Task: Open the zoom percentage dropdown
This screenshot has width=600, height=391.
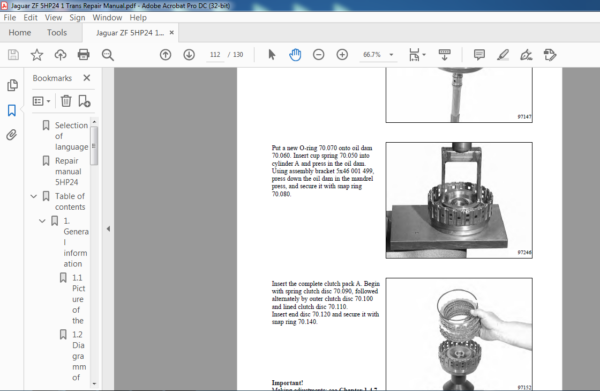Action: click(x=391, y=55)
